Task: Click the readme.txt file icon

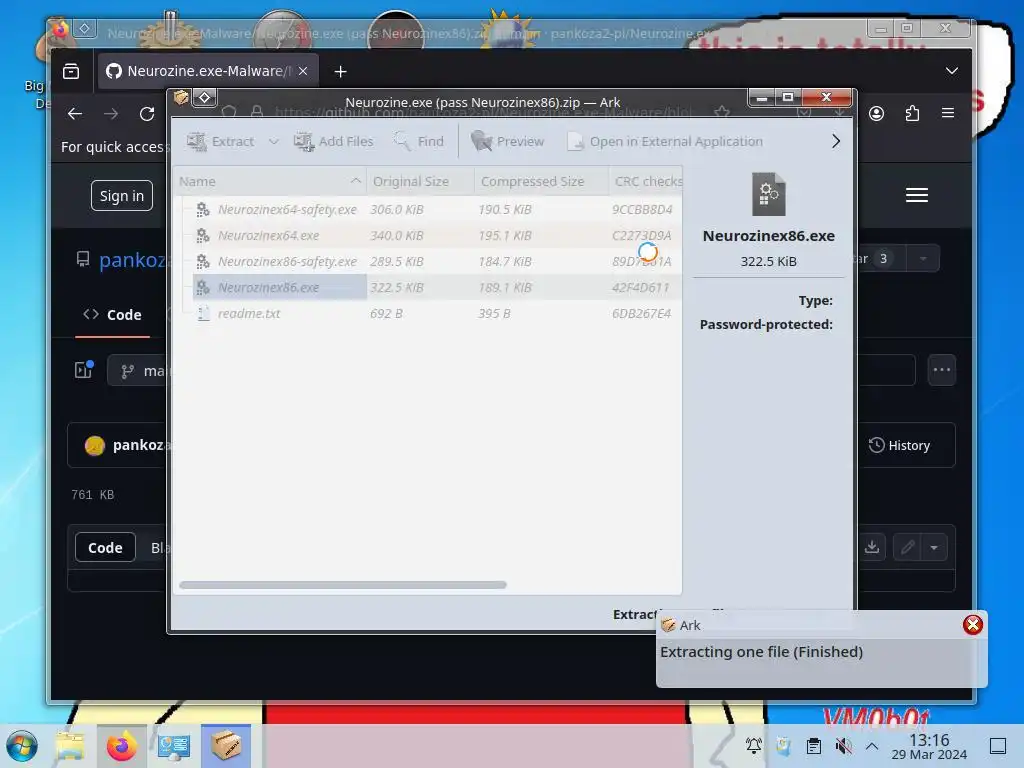Action: coord(203,313)
